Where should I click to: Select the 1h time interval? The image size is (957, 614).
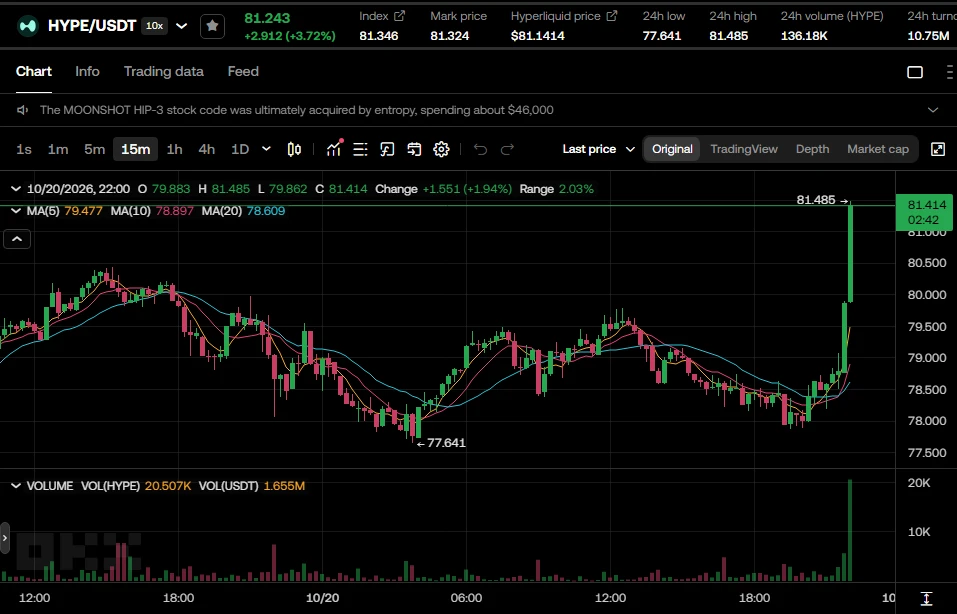175,149
